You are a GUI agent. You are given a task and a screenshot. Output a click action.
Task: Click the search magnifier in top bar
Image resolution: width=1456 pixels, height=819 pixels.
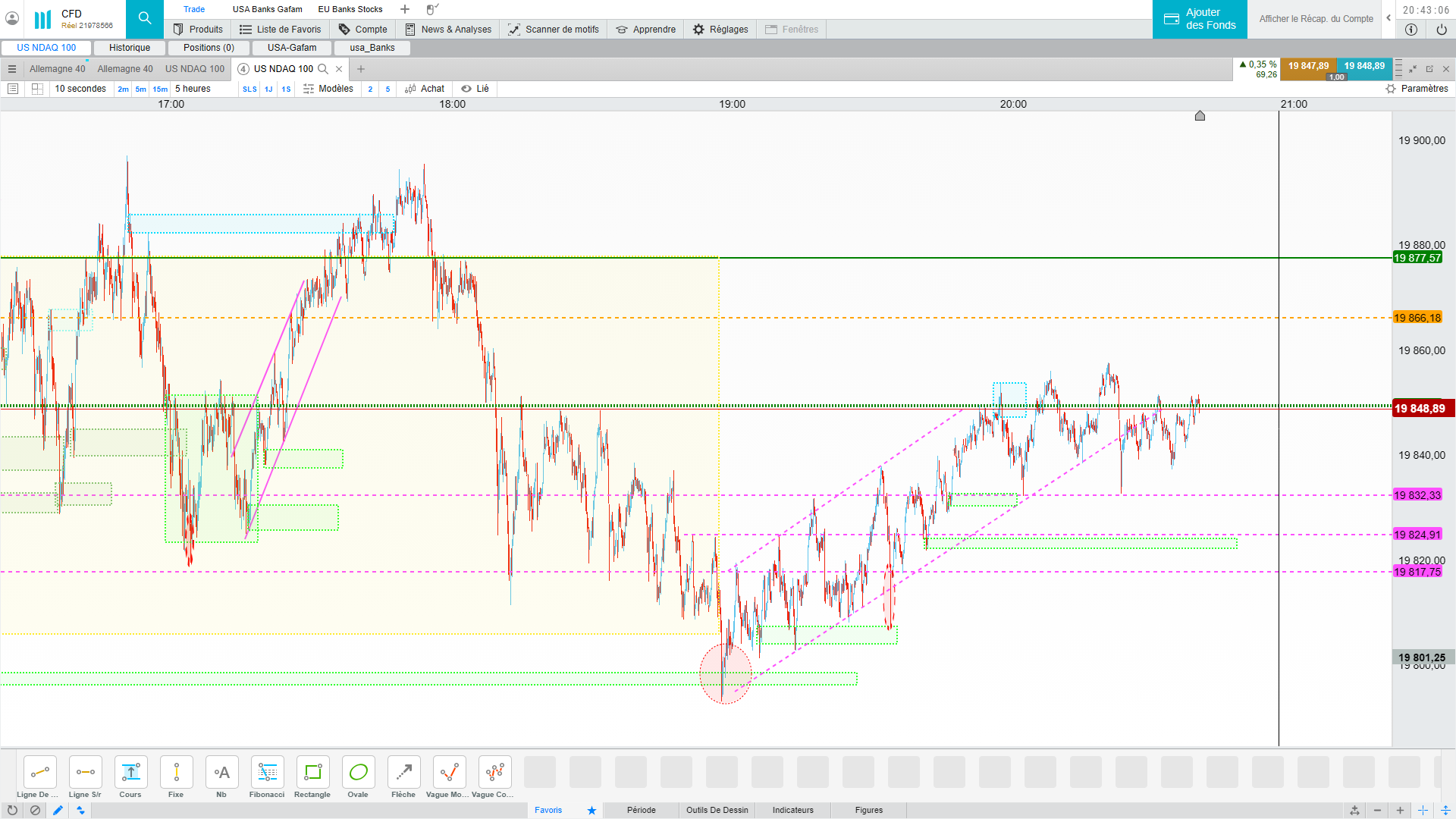[x=145, y=18]
